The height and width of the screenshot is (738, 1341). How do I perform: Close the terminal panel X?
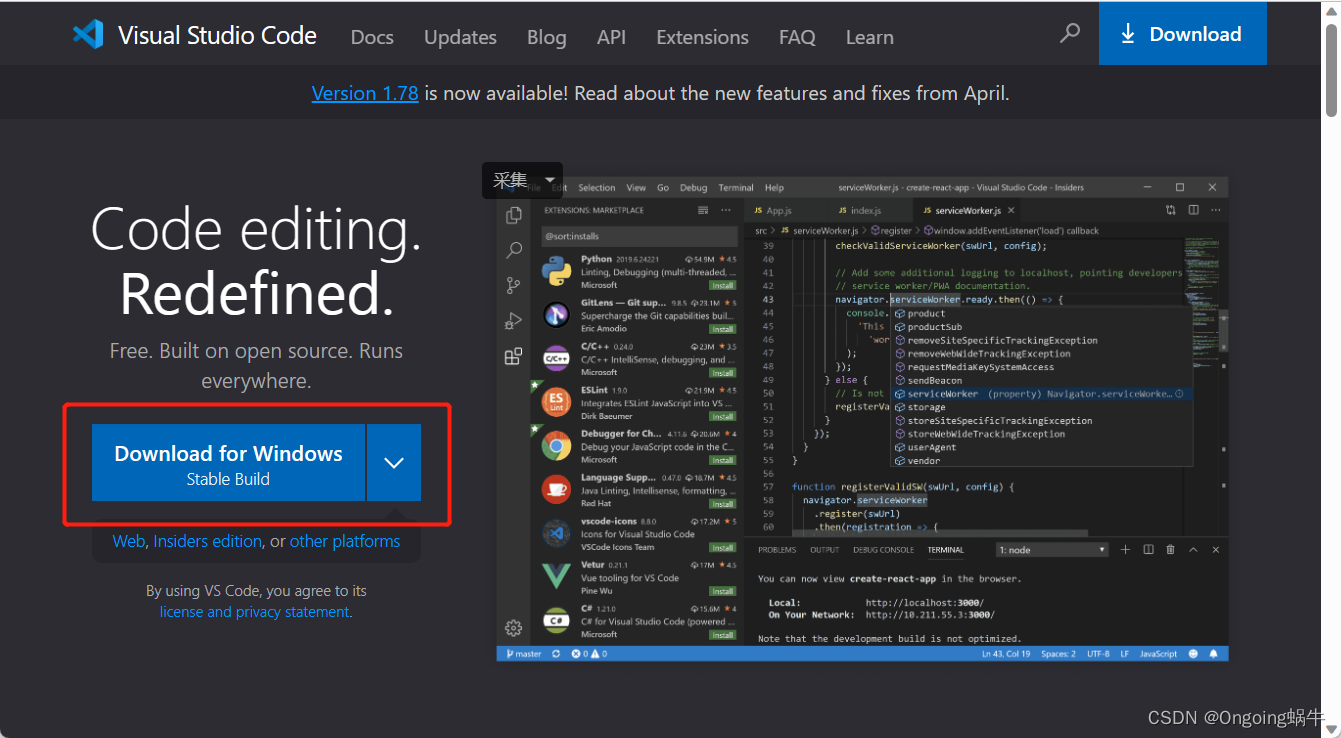click(x=1215, y=550)
